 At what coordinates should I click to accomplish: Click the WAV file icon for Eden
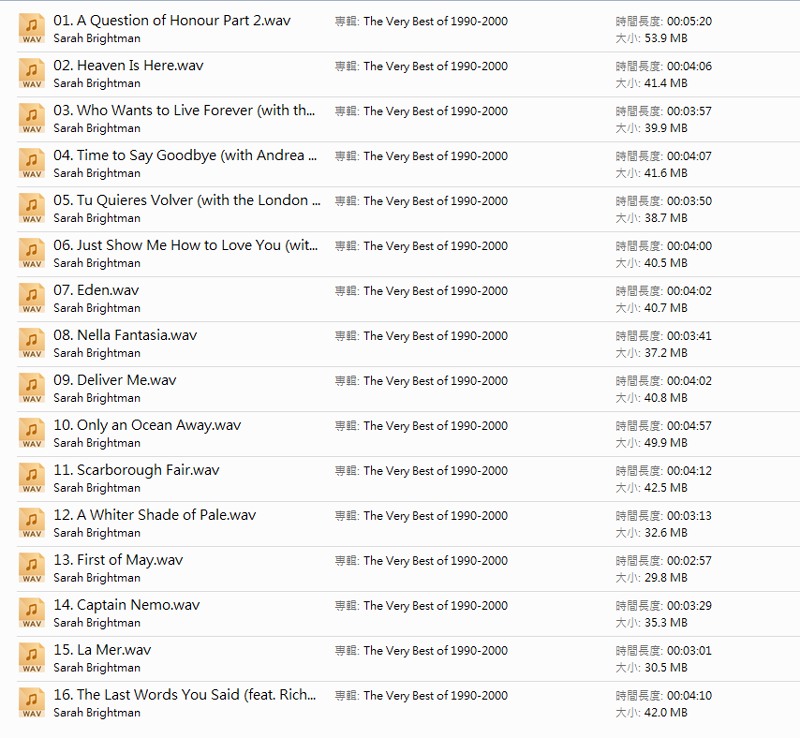click(x=32, y=299)
